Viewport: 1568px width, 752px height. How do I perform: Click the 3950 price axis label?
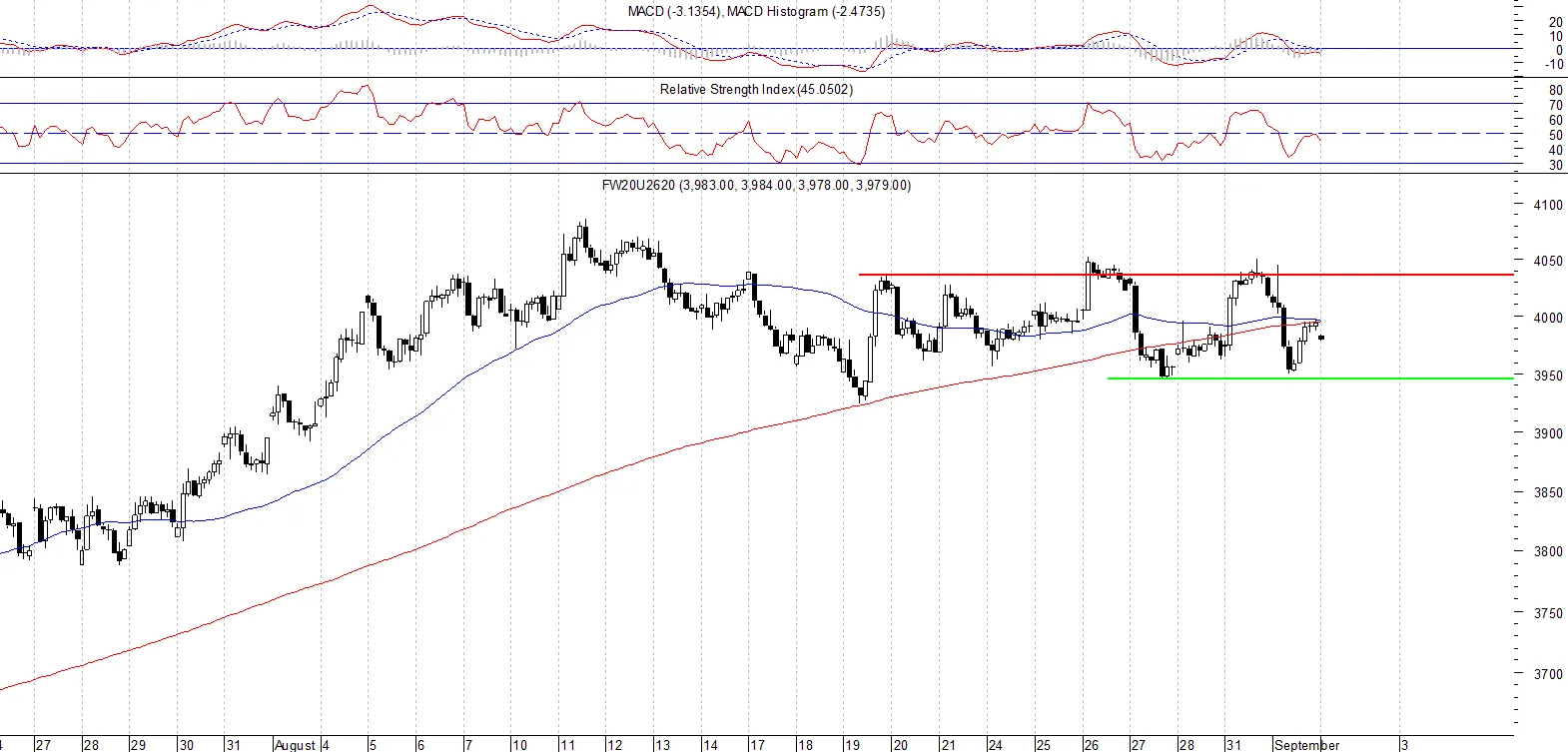coord(1548,376)
